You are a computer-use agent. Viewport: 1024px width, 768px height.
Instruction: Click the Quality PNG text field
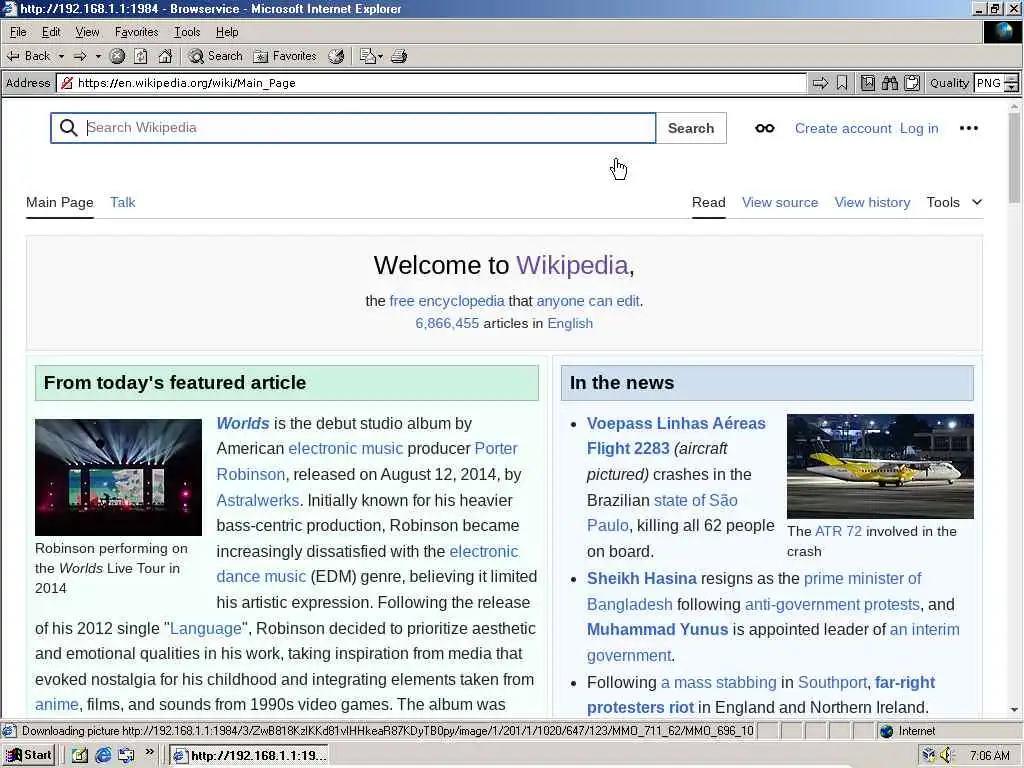tap(988, 83)
